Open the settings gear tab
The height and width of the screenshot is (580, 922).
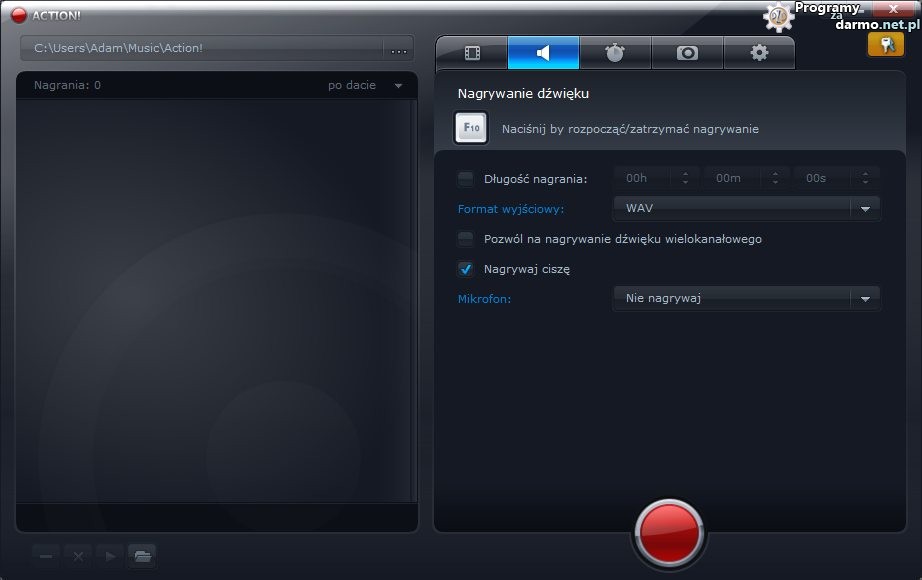tap(759, 53)
